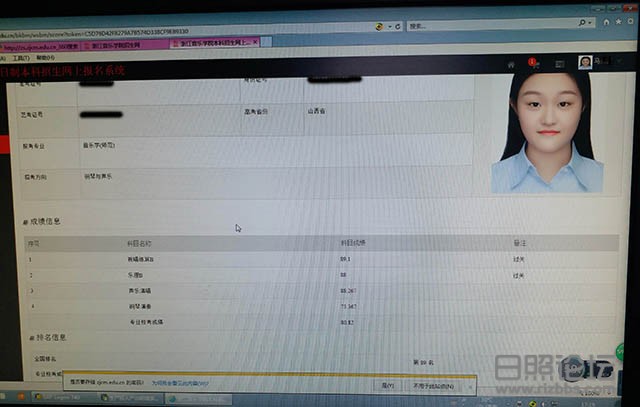
Task: Click the 钢琴演奏 subject name
Action: pyautogui.click(x=140, y=307)
